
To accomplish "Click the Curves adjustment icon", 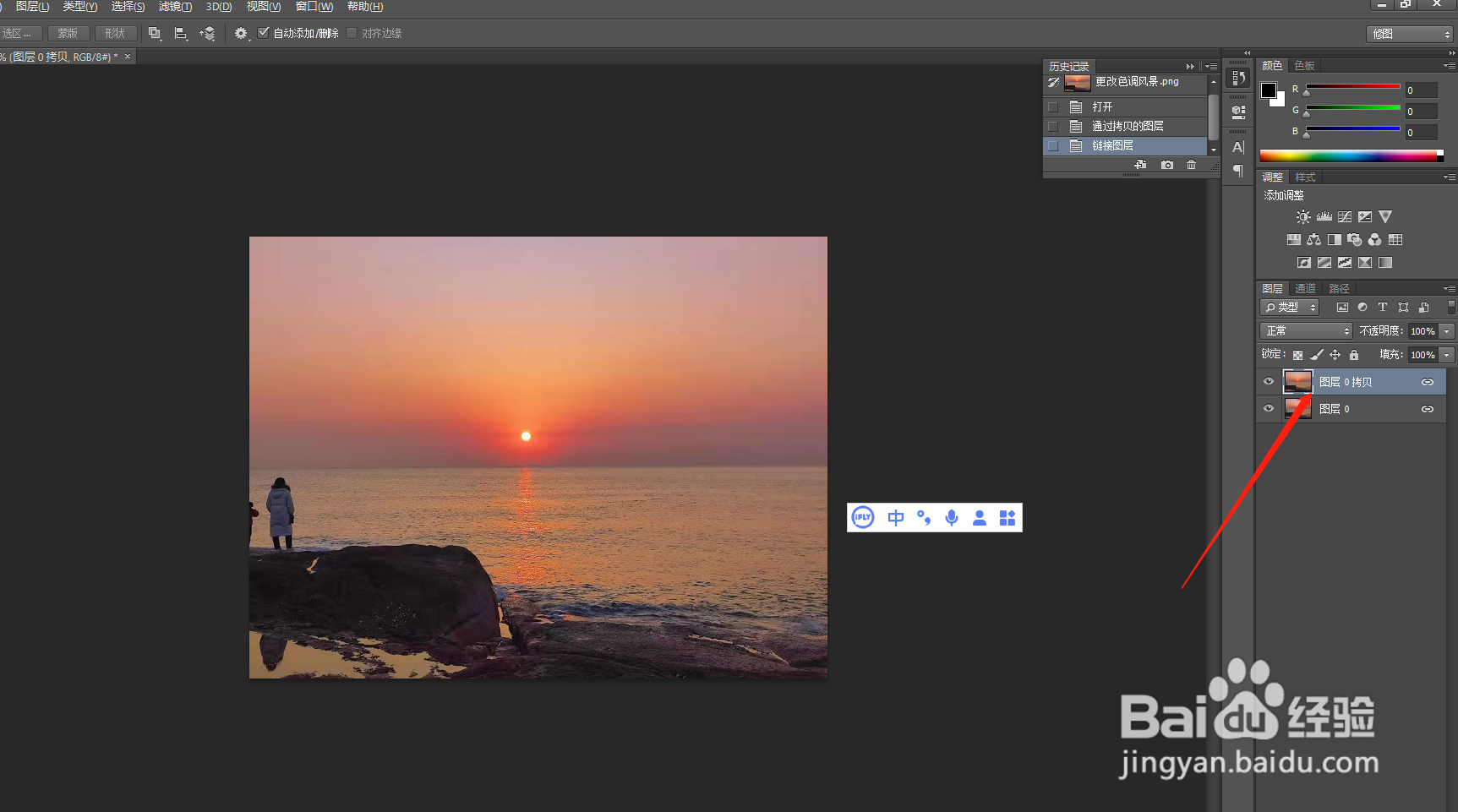I will point(1345,217).
